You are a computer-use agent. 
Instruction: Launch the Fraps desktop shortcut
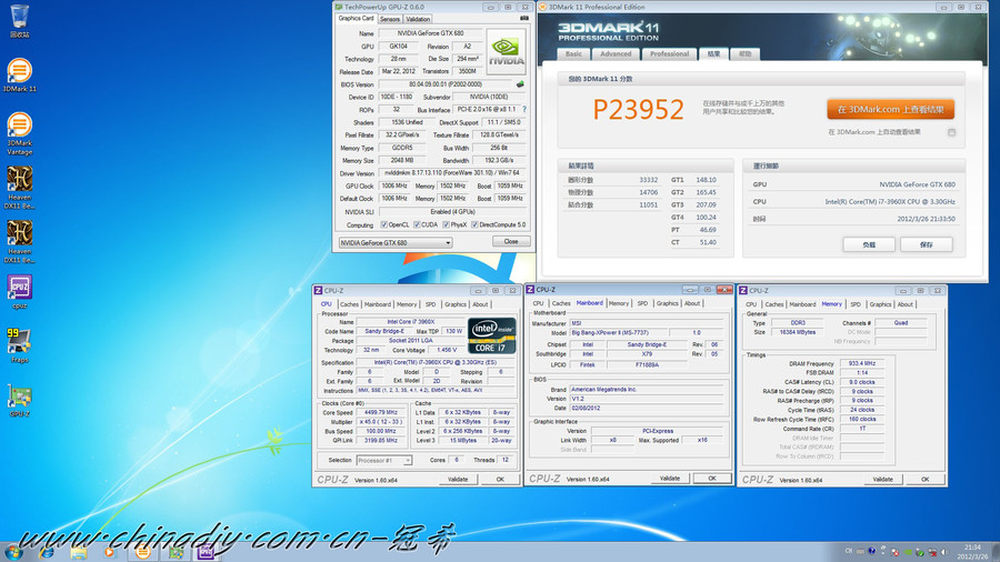pos(19,346)
